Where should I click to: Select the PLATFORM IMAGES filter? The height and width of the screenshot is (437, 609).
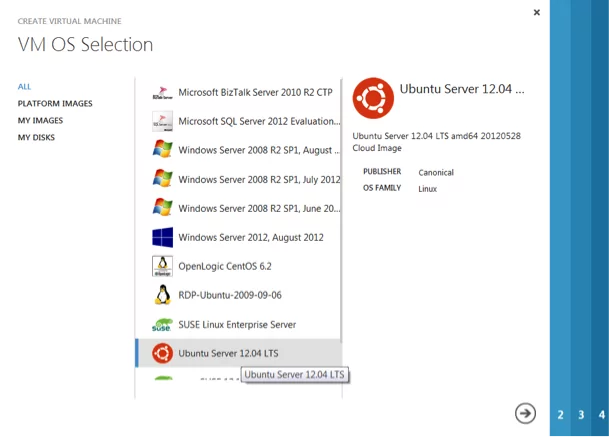click(55, 104)
